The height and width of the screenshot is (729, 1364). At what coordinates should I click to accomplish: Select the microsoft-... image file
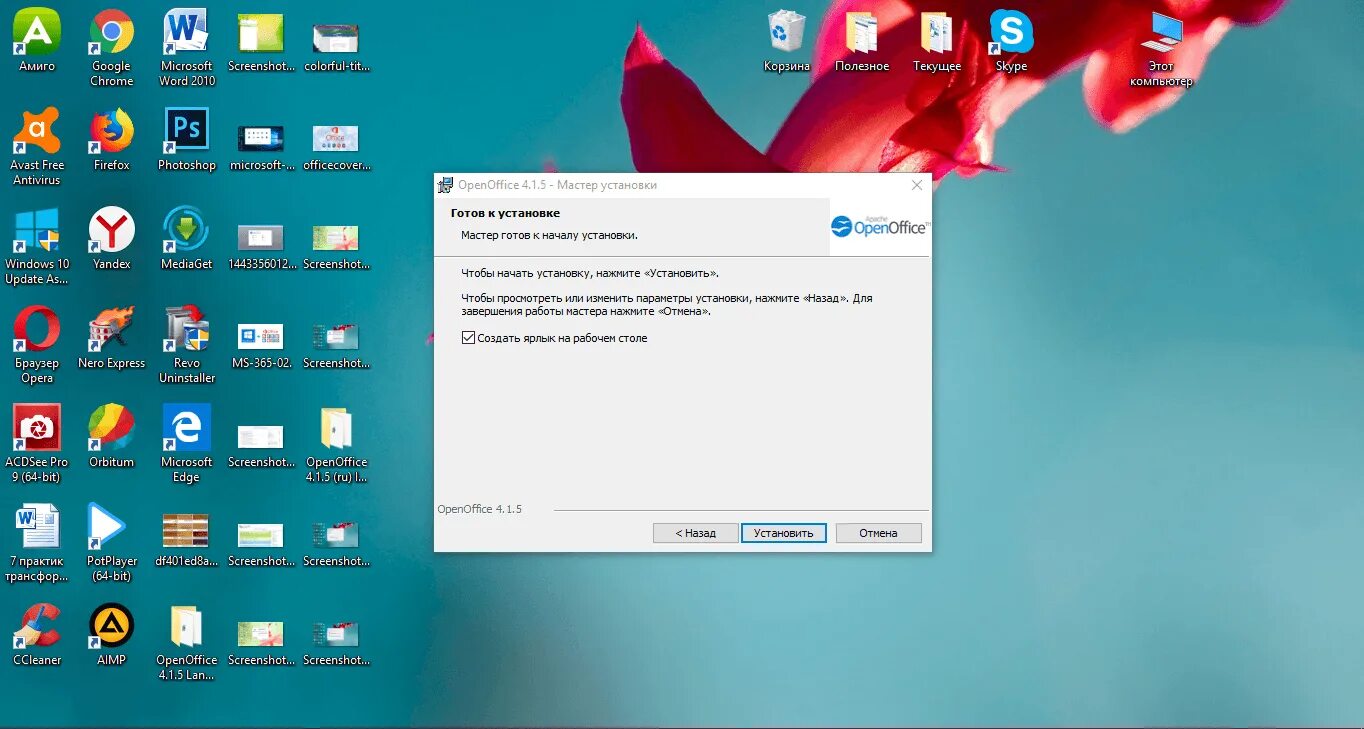[262, 147]
